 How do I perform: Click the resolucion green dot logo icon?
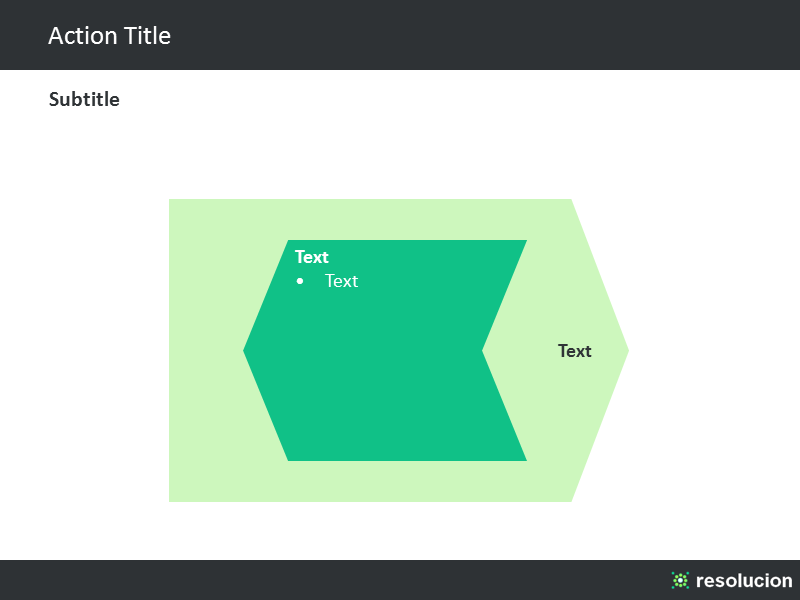click(680, 580)
